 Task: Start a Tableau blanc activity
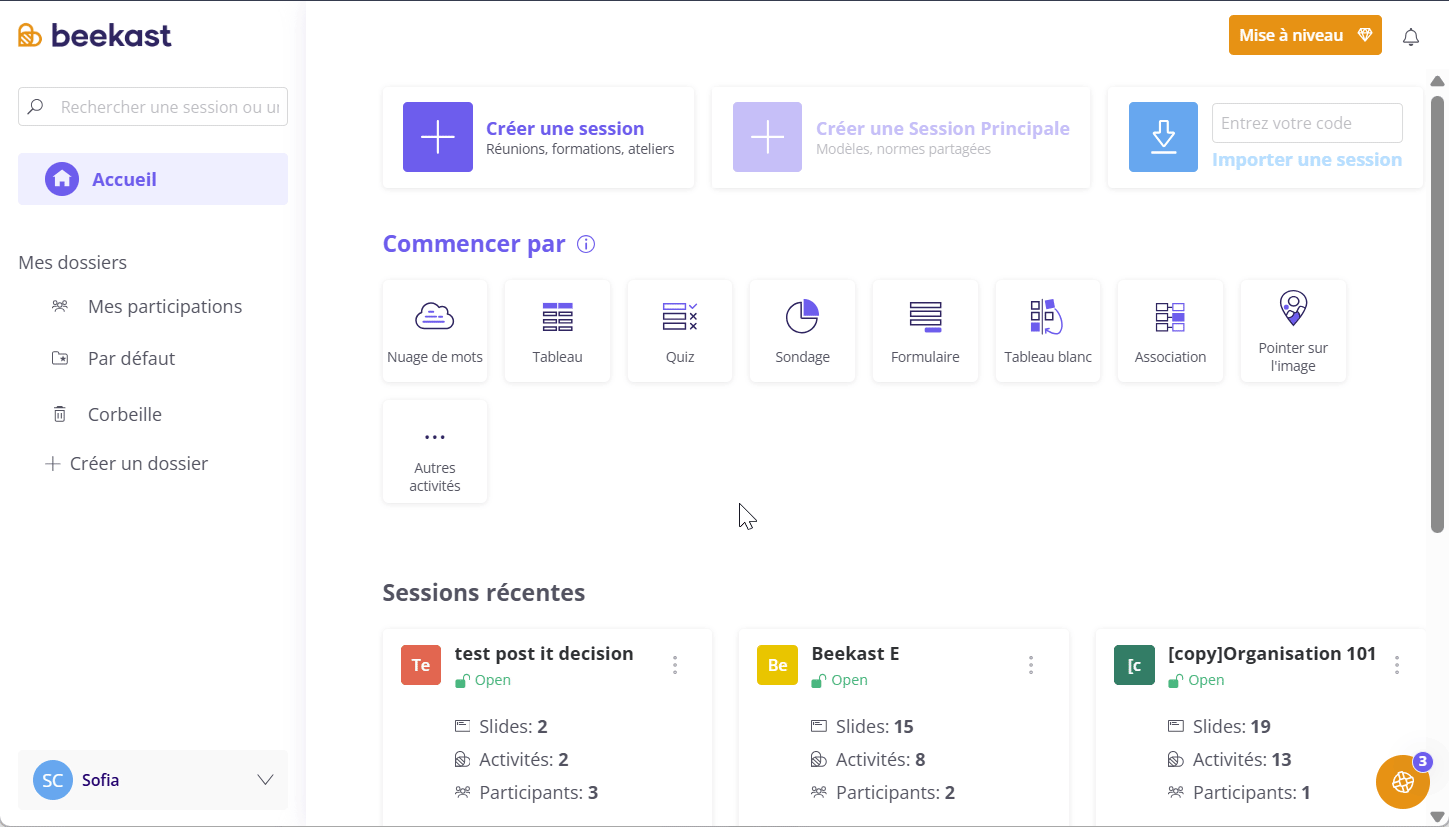click(x=1048, y=331)
